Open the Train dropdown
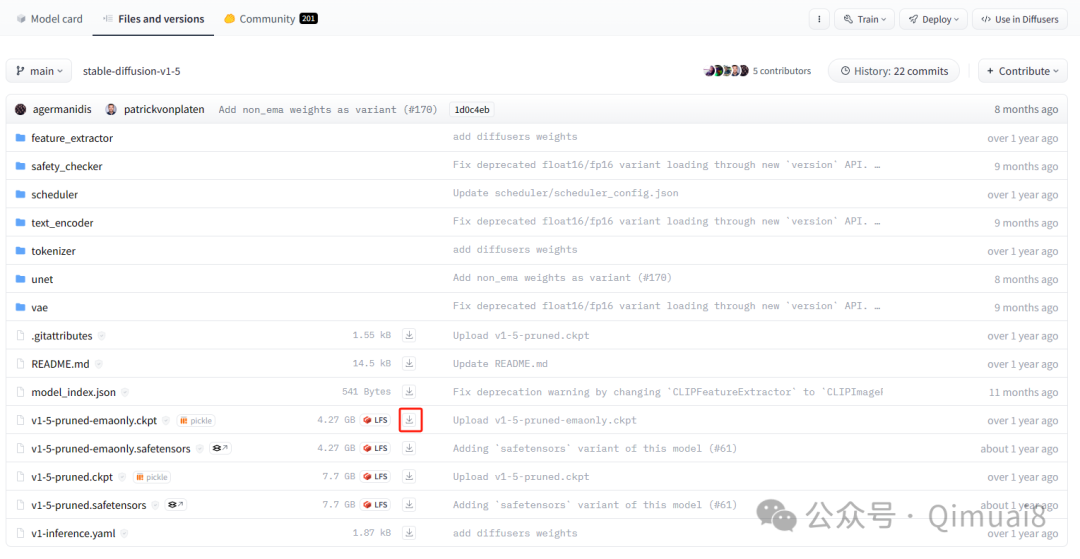 pos(864,19)
